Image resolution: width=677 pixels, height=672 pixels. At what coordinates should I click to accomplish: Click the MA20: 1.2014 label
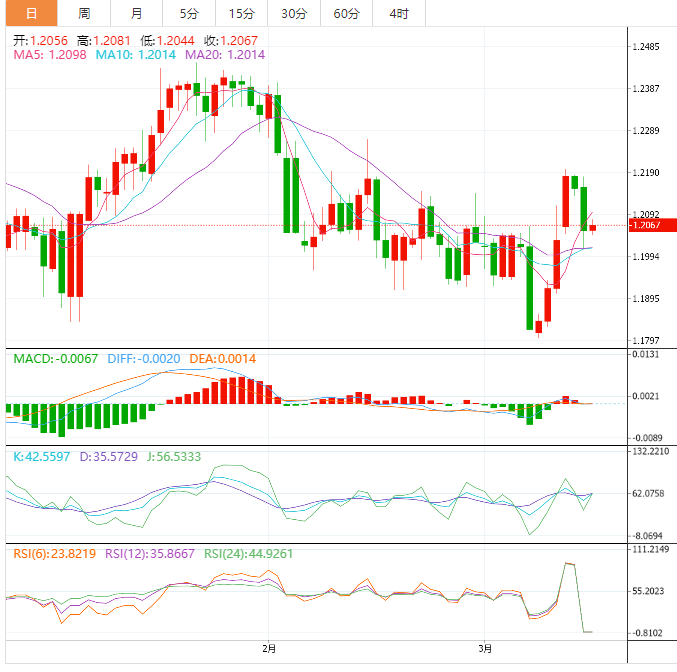(x=225, y=55)
